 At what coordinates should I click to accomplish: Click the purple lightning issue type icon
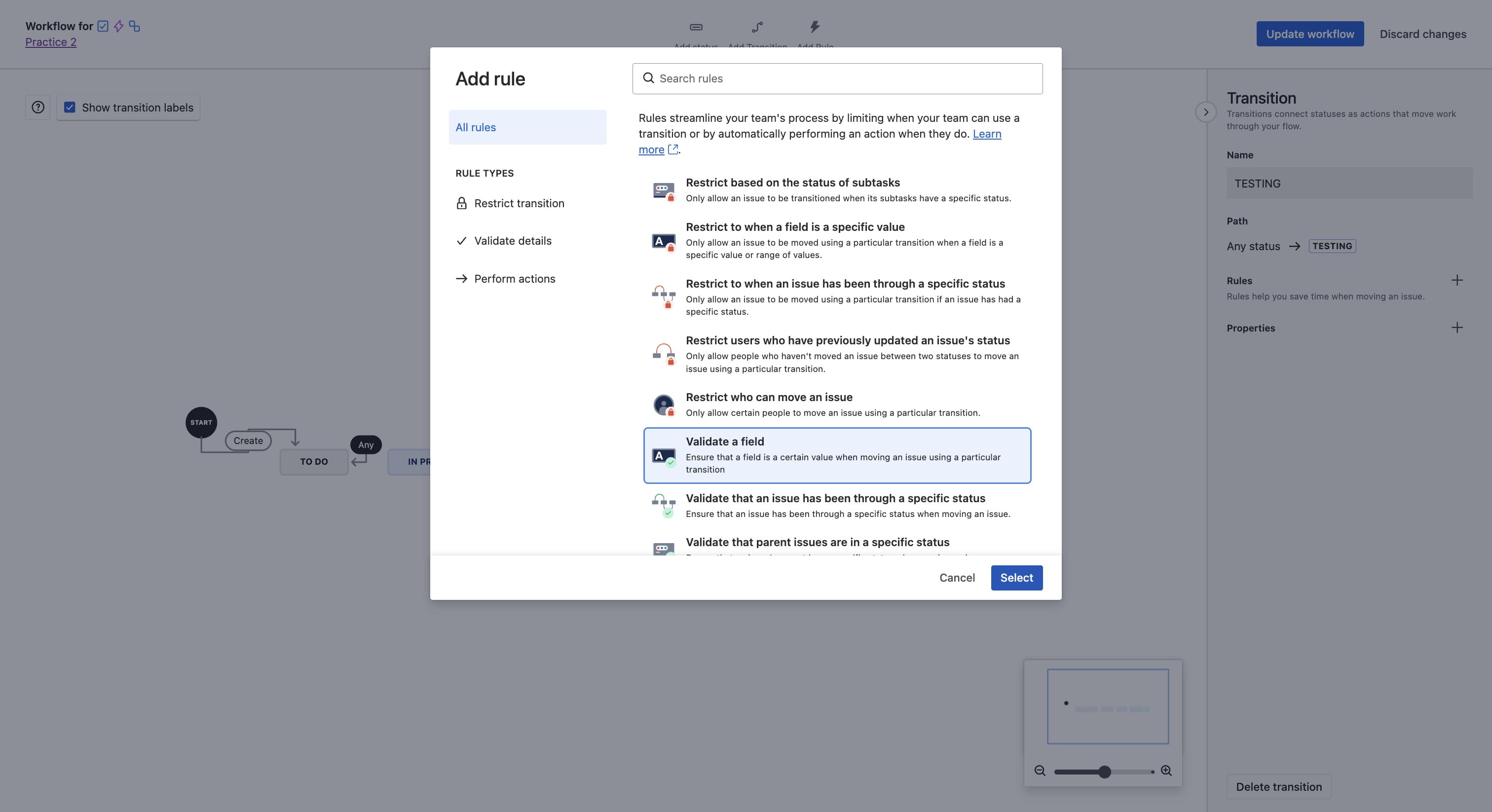point(119,26)
